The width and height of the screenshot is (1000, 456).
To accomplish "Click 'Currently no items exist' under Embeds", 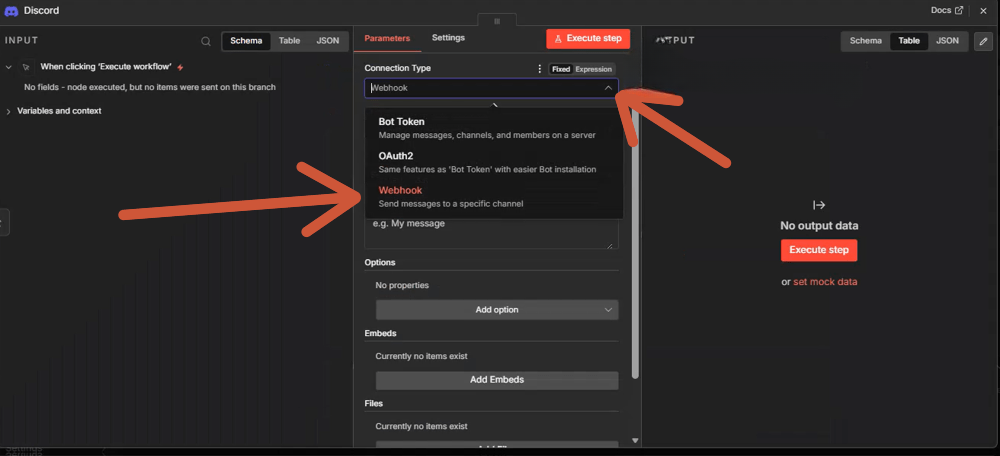I will tap(422, 356).
